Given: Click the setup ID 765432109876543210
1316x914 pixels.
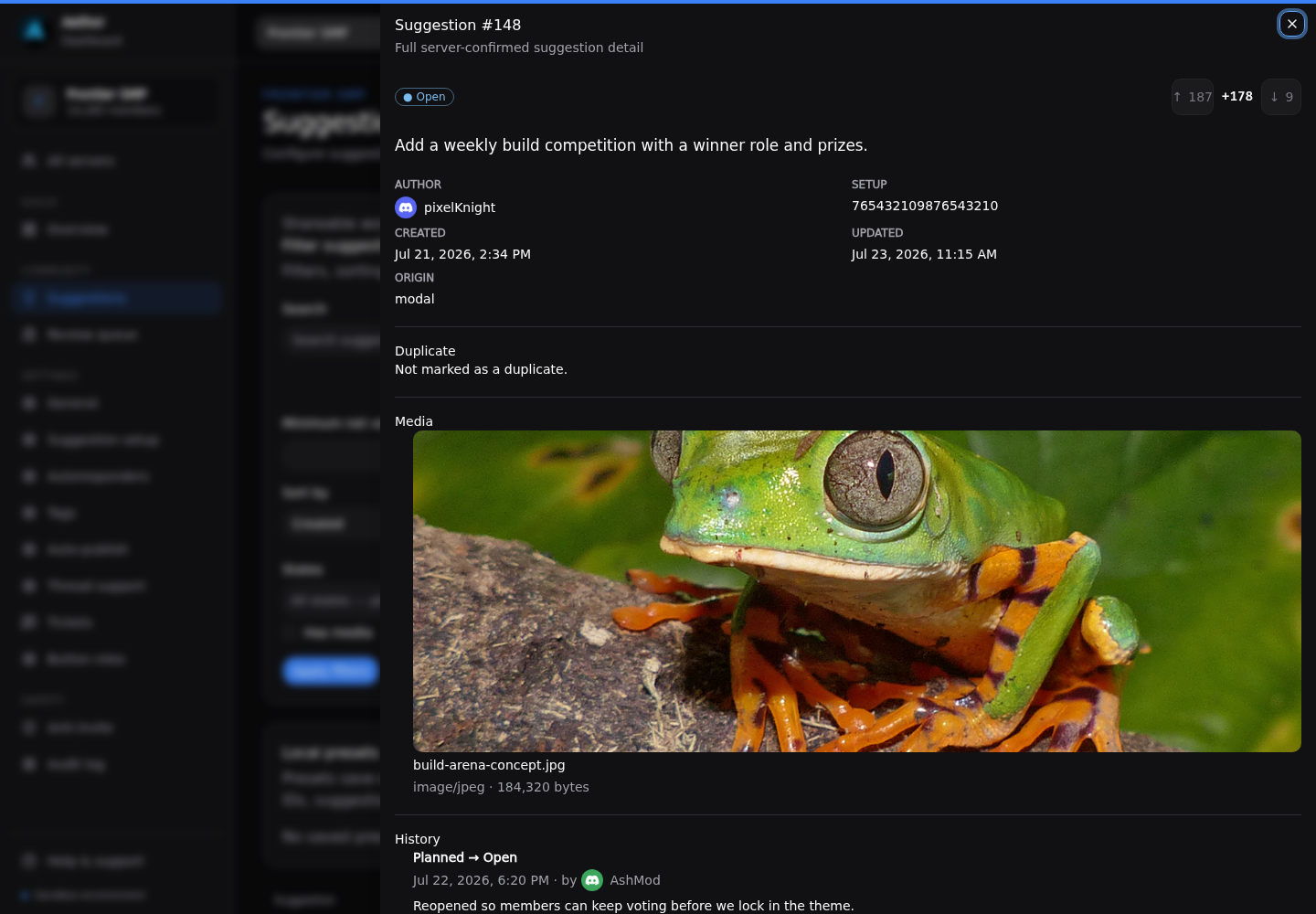Looking at the screenshot, I should point(925,206).
